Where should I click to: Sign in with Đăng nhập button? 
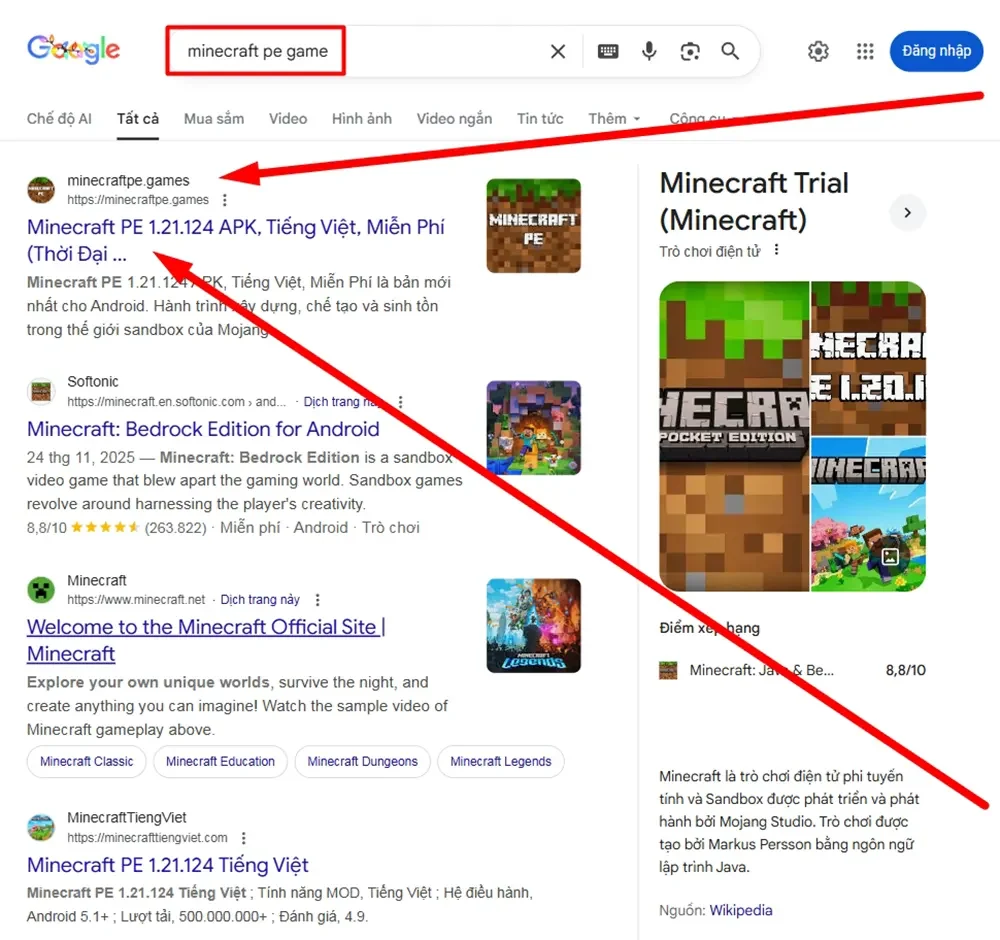click(936, 51)
